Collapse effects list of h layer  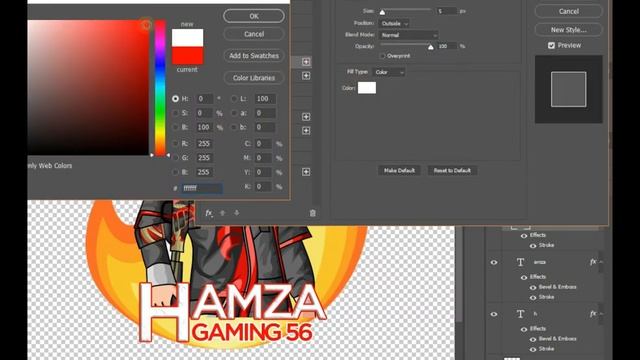tap(601, 313)
